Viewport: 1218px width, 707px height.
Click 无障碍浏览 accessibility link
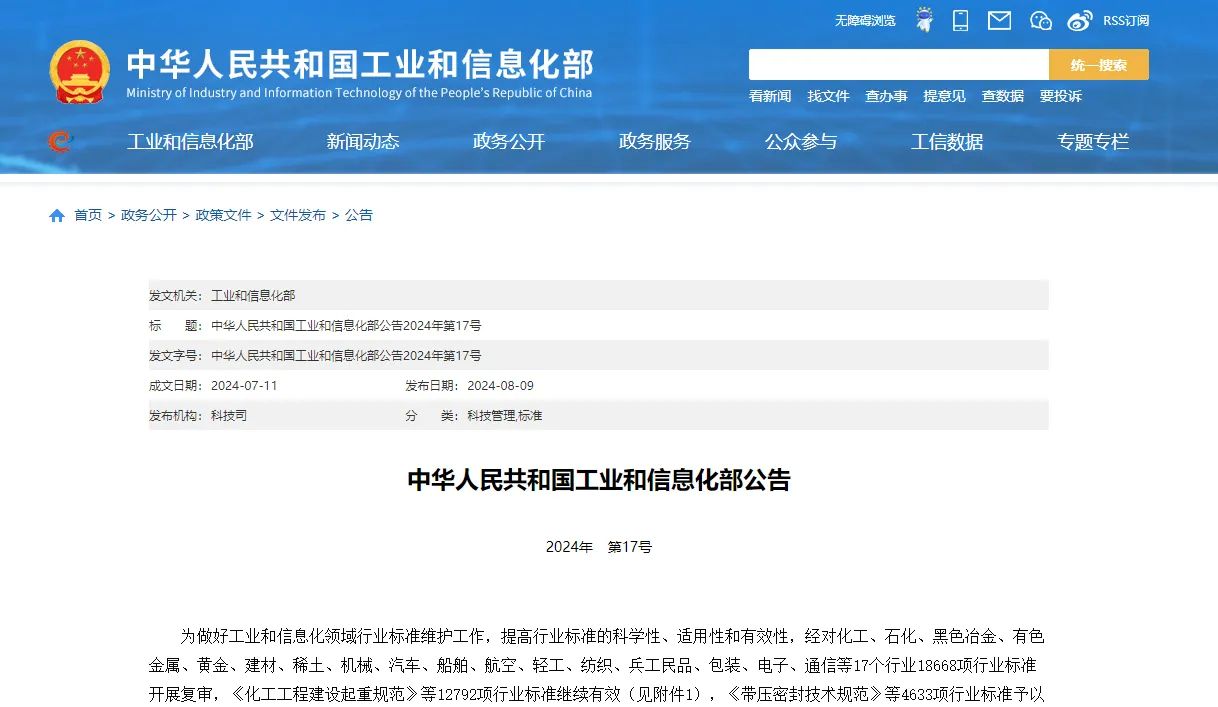865,20
